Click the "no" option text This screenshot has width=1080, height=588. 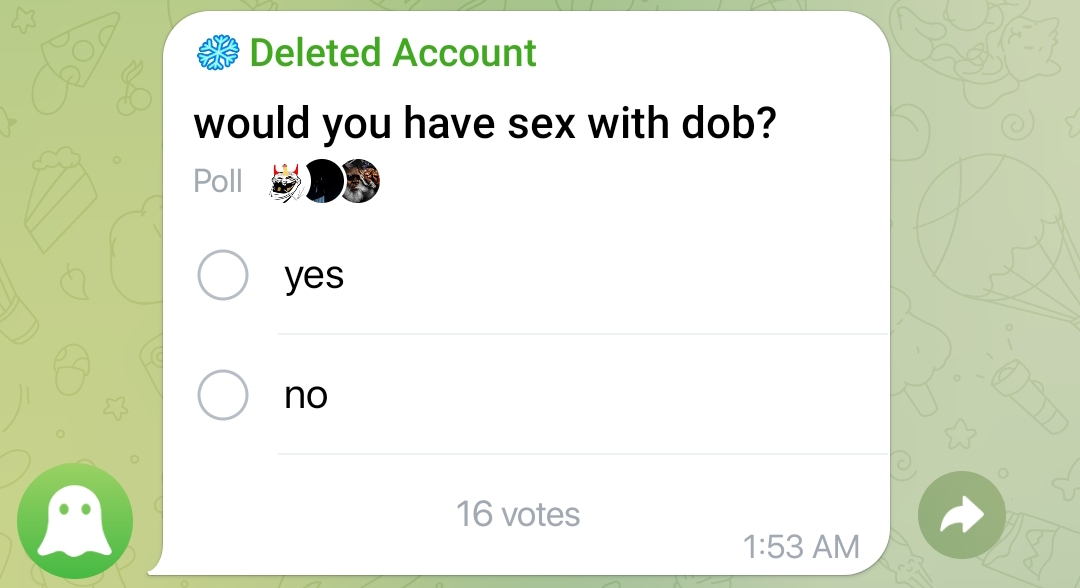coord(306,396)
